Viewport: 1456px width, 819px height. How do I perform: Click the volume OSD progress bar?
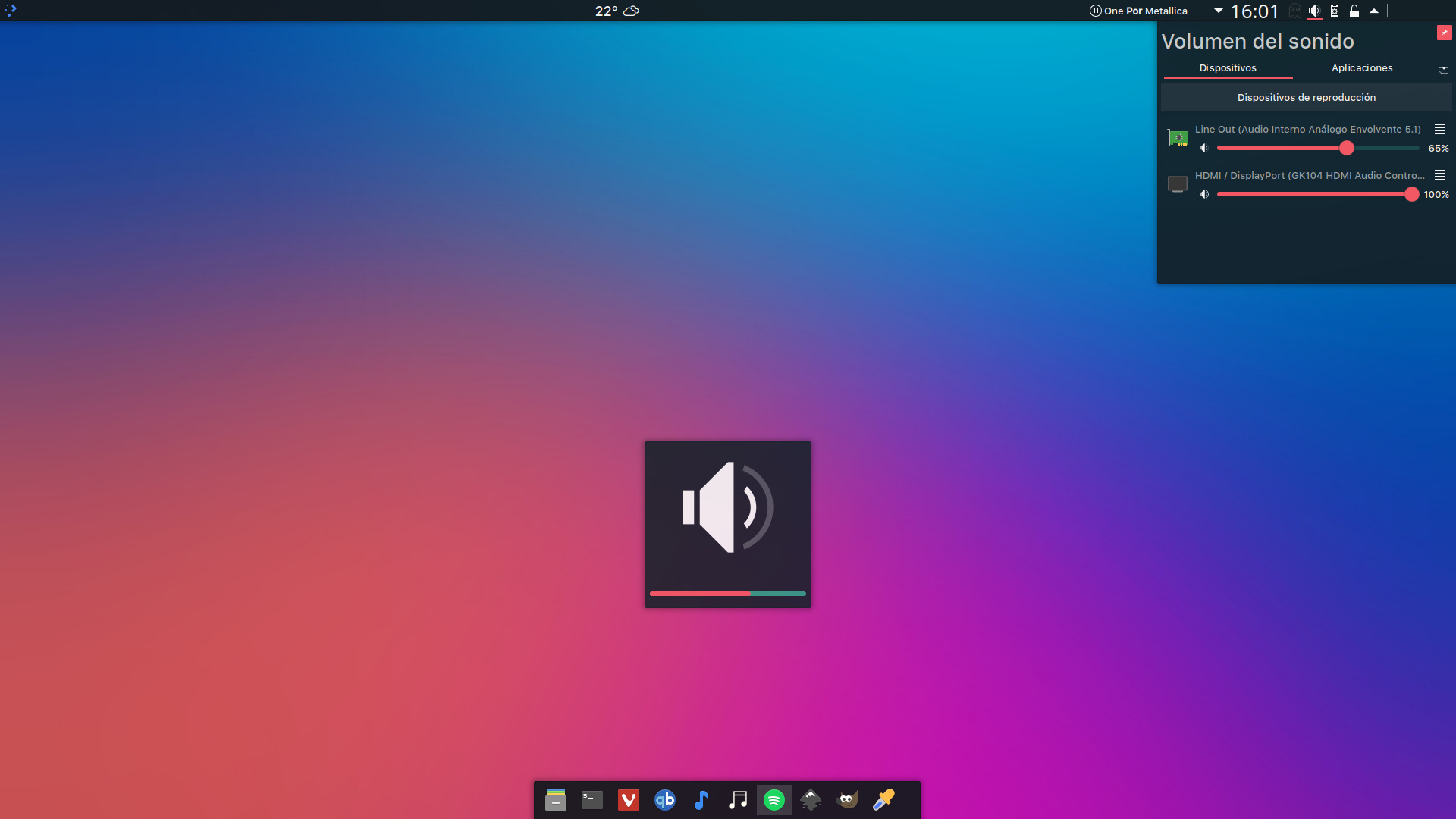point(728,594)
